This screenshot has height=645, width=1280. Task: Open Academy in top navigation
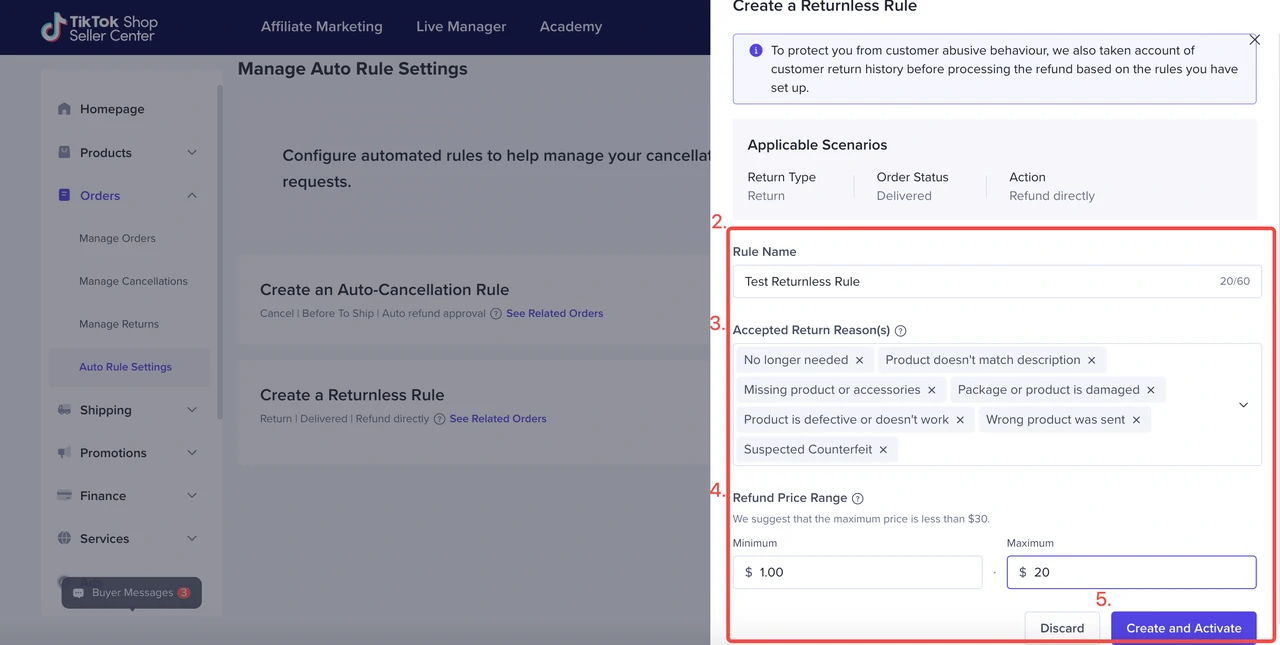[x=571, y=27]
